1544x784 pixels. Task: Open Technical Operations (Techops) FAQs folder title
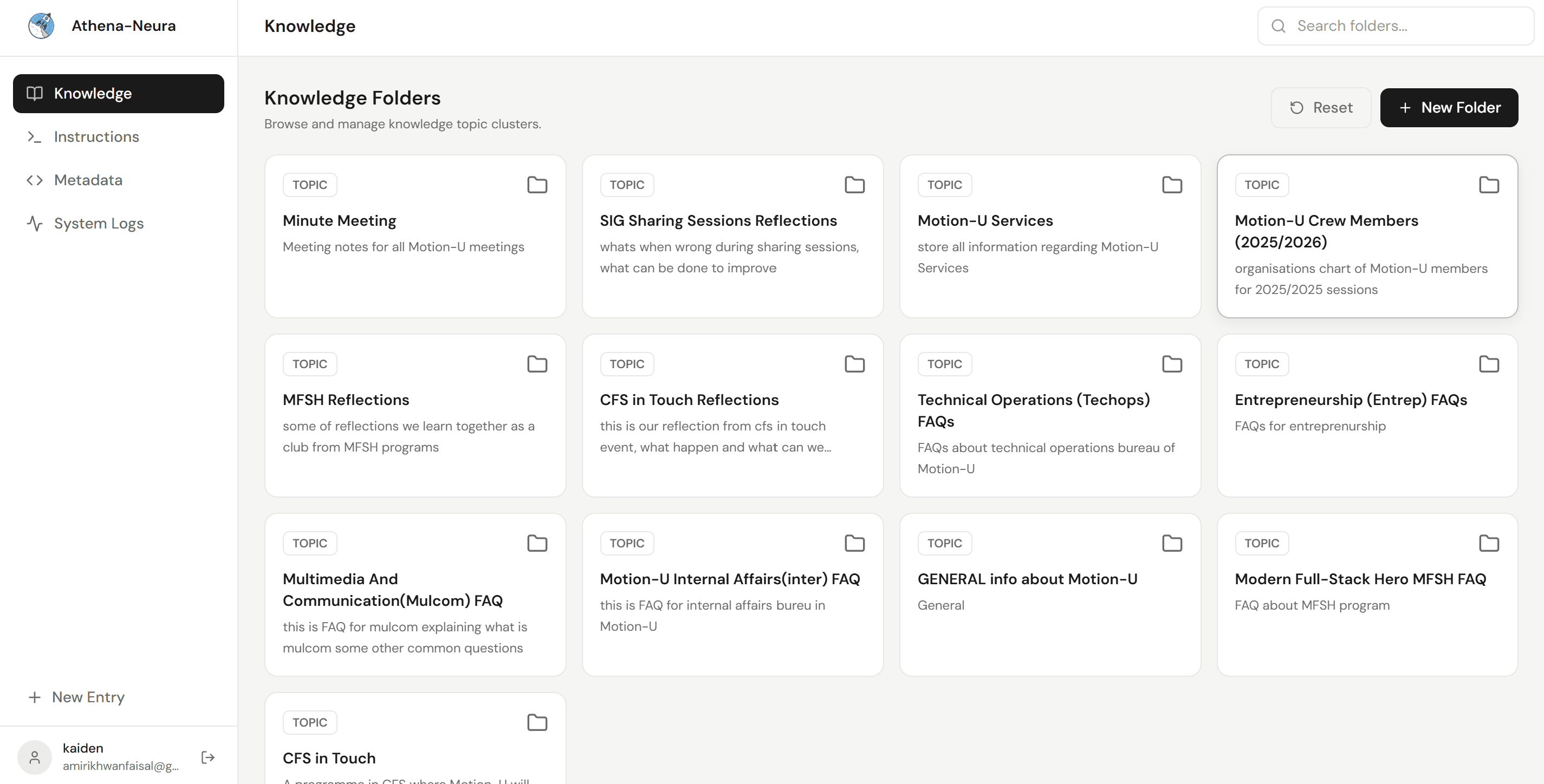click(1034, 410)
